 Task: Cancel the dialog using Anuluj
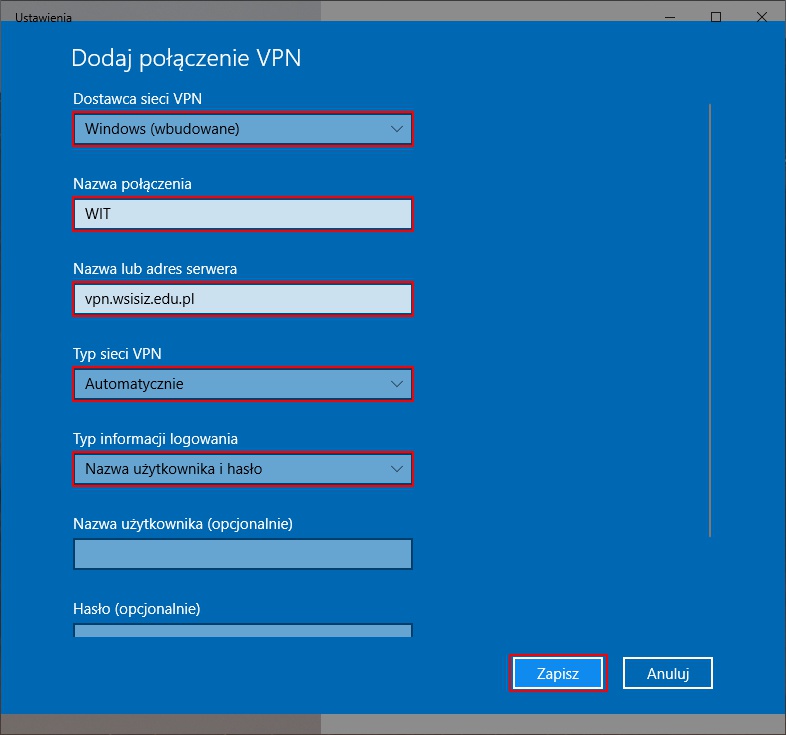(x=668, y=673)
